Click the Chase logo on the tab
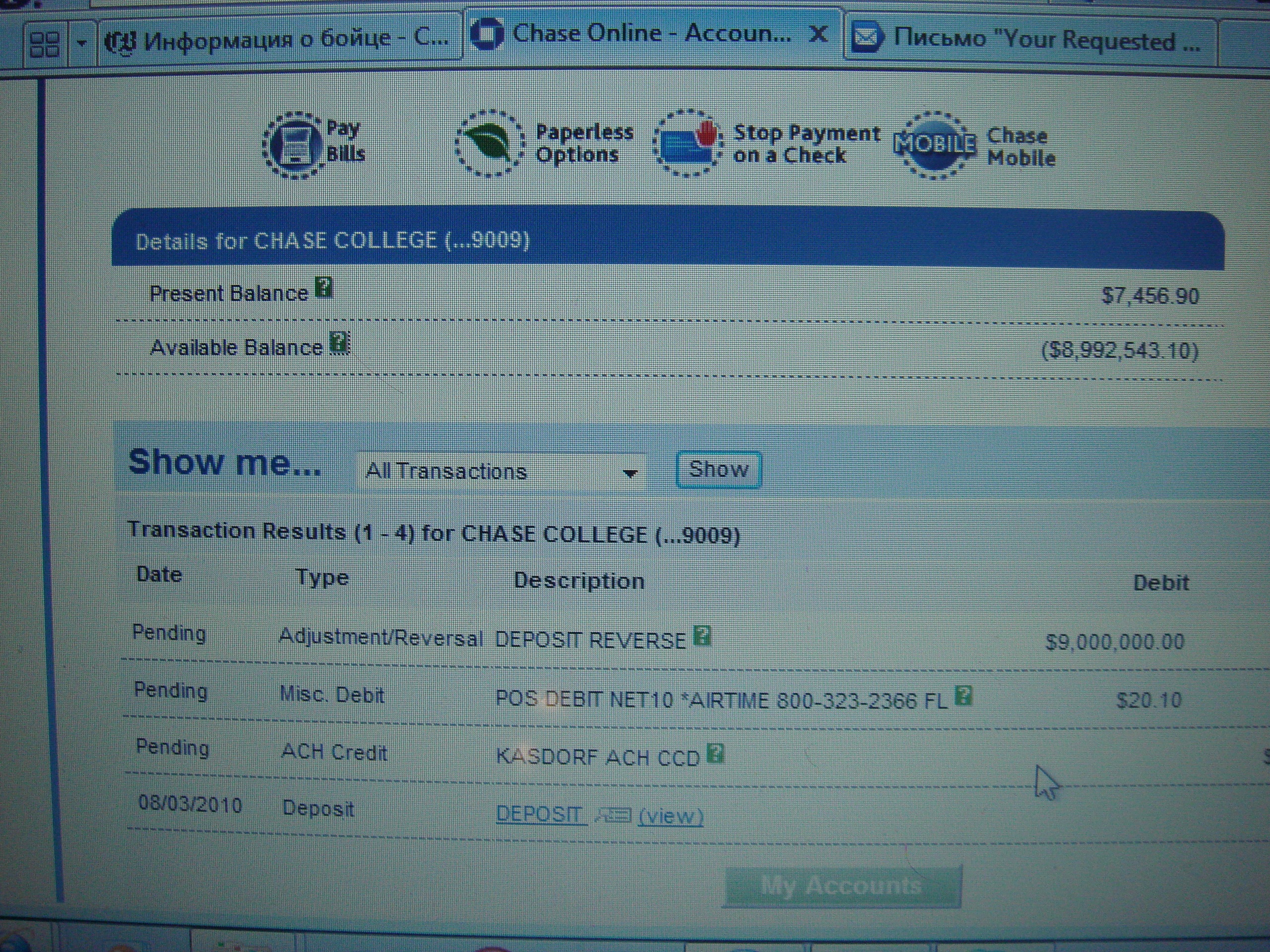 pyautogui.click(x=486, y=34)
